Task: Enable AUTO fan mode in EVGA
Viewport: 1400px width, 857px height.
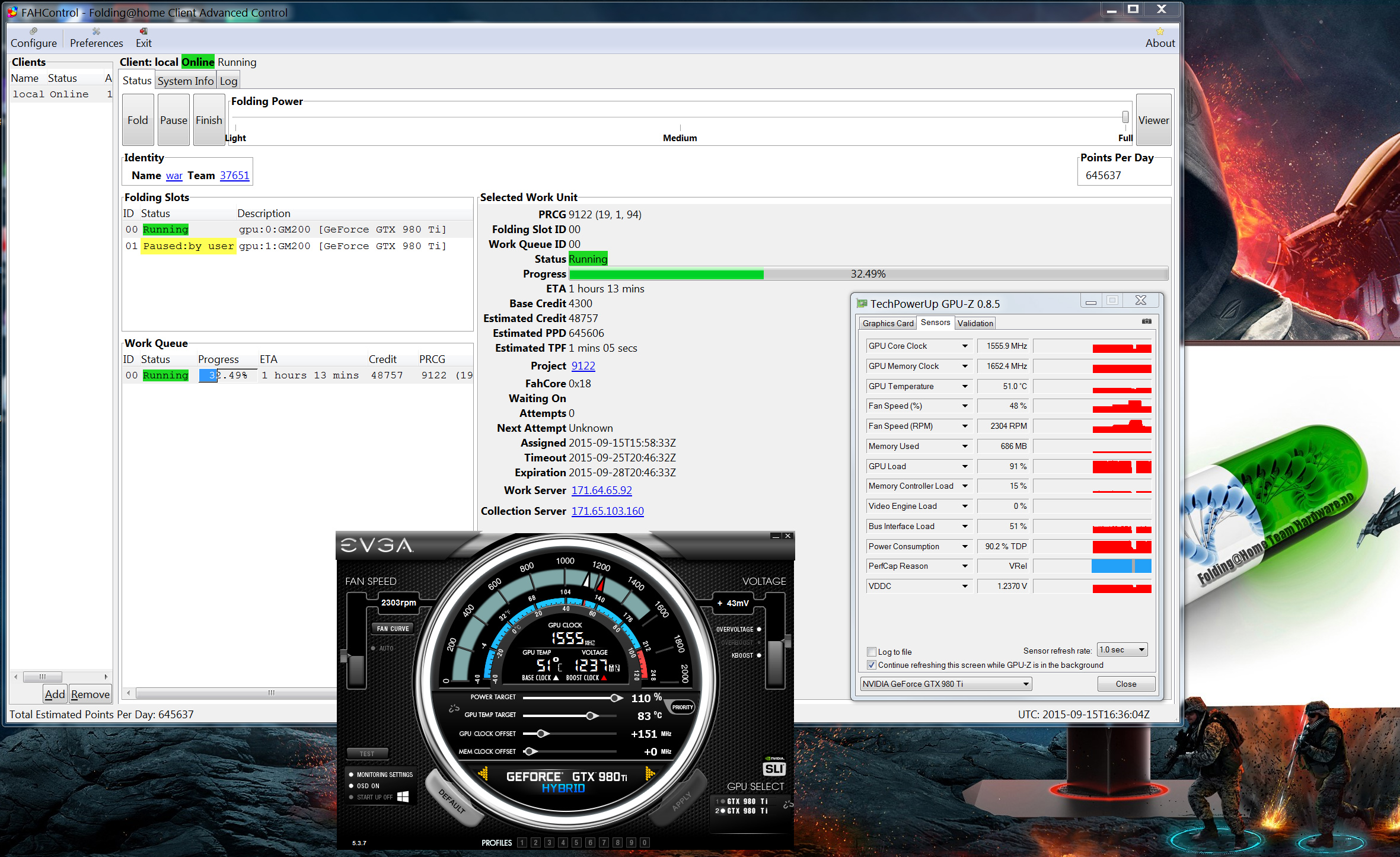Action: coord(374,648)
